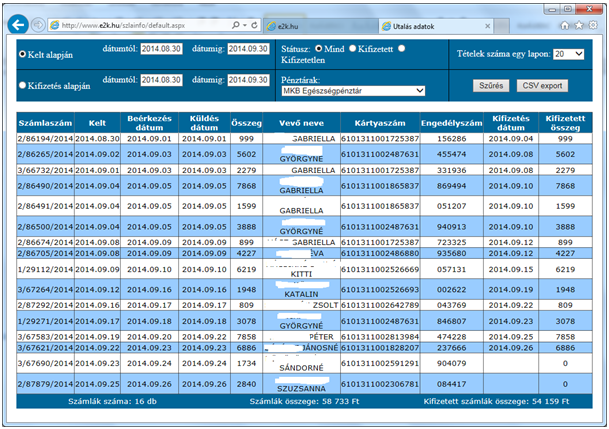Click permit number 156286
This screenshot has width=609, height=429.
(452, 139)
